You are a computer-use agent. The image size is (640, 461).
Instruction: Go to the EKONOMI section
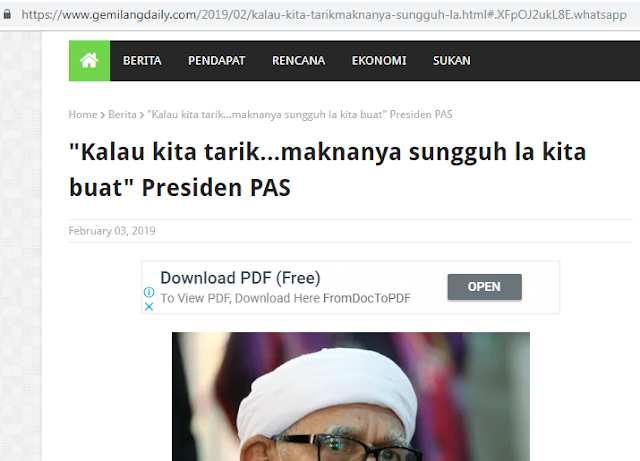[x=379, y=60]
